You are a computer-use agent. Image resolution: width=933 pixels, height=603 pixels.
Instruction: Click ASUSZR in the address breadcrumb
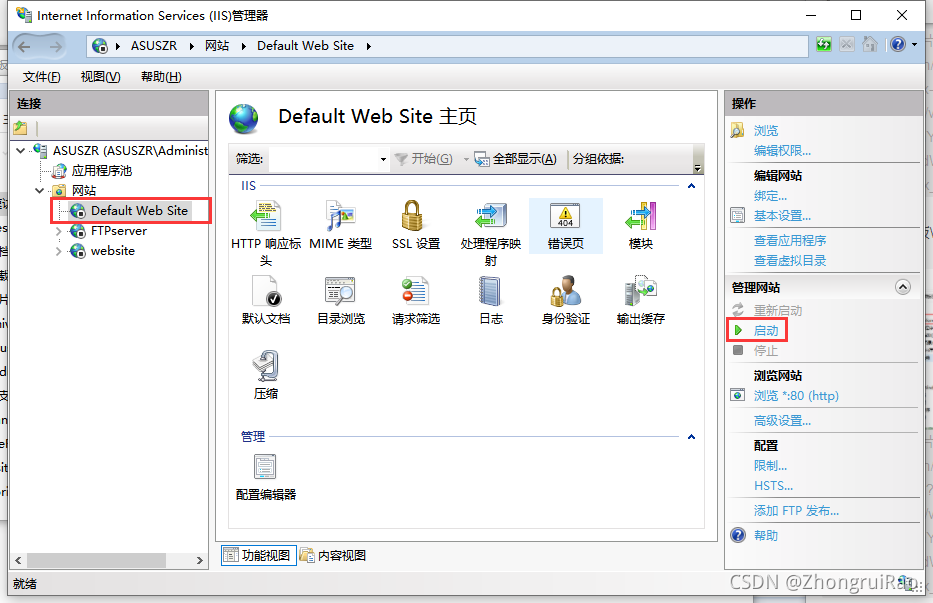(x=154, y=46)
